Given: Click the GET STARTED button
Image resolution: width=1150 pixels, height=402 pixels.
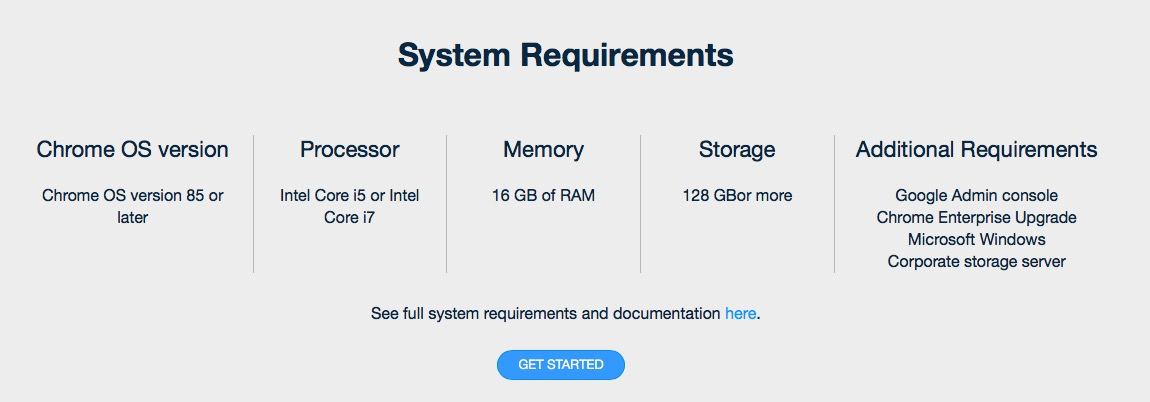Looking at the screenshot, I should (560, 365).
